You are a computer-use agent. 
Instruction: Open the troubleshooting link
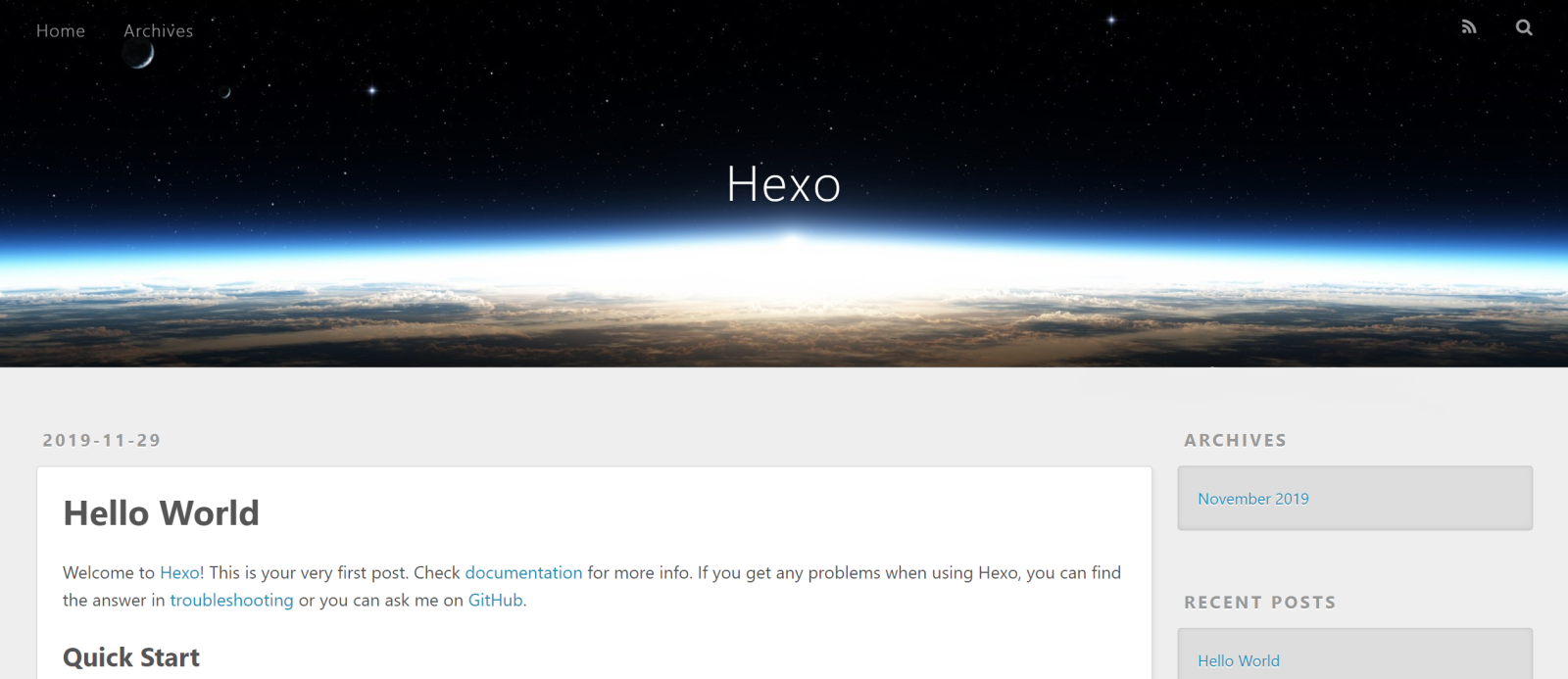(231, 600)
